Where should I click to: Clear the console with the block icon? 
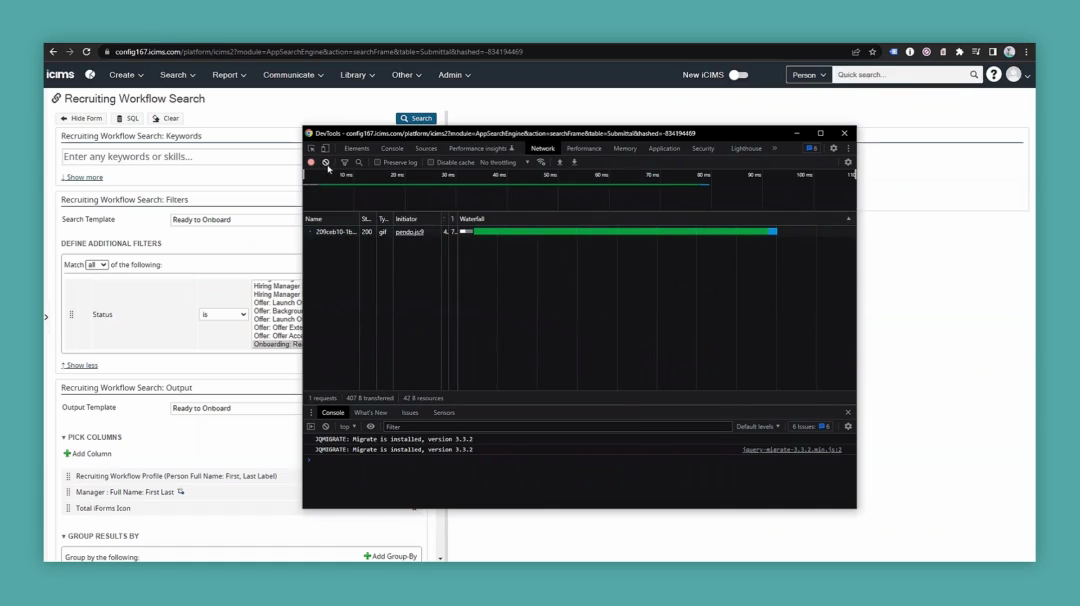326,426
